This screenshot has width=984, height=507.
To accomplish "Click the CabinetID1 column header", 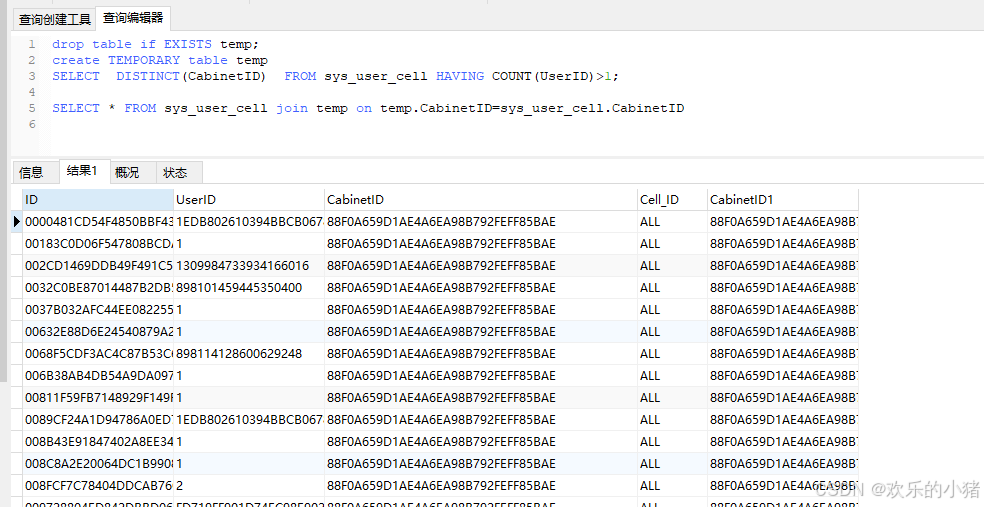I will click(x=783, y=200).
